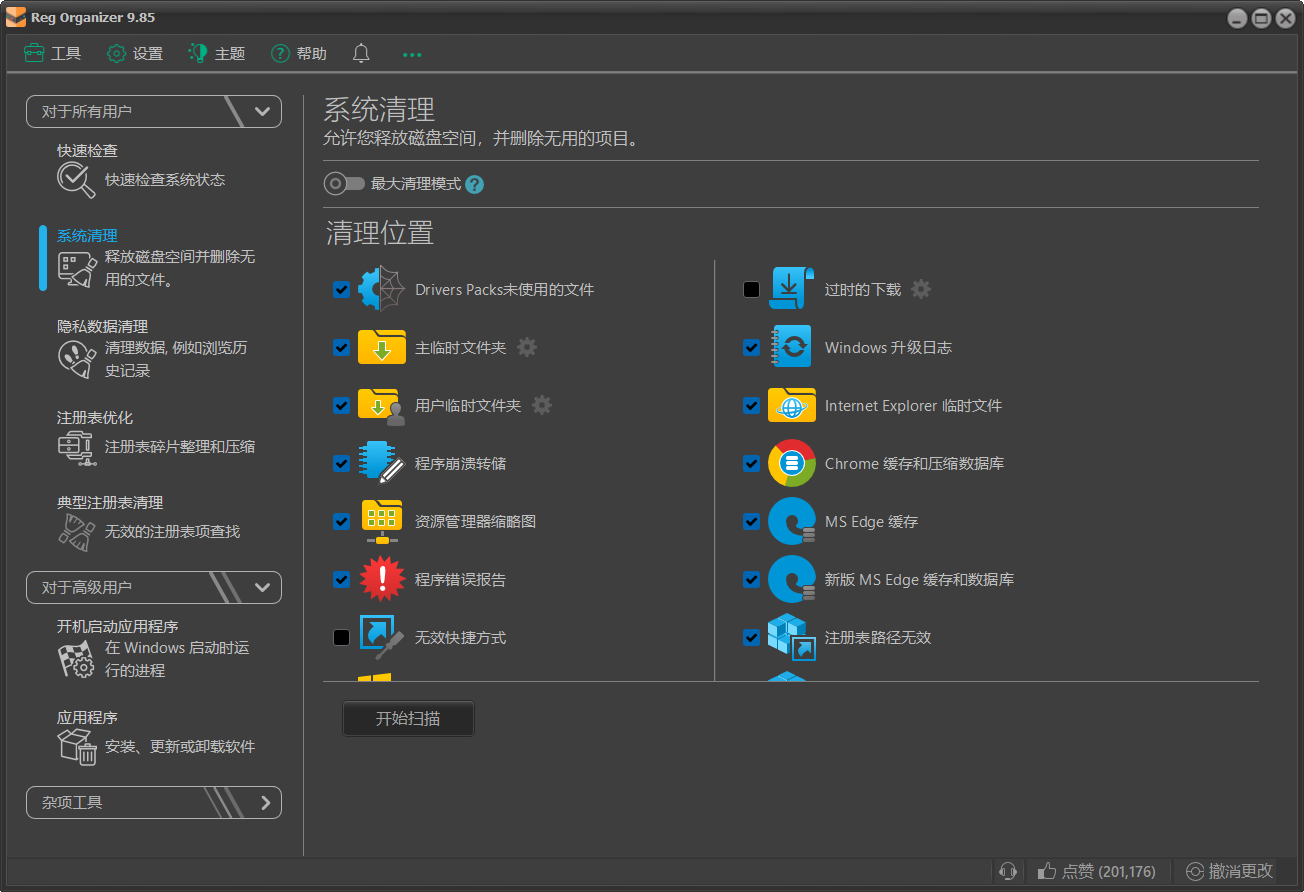Screen dimensions: 1304x892
Task: Click the 开始扫描 button
Action: click(408, 719)
